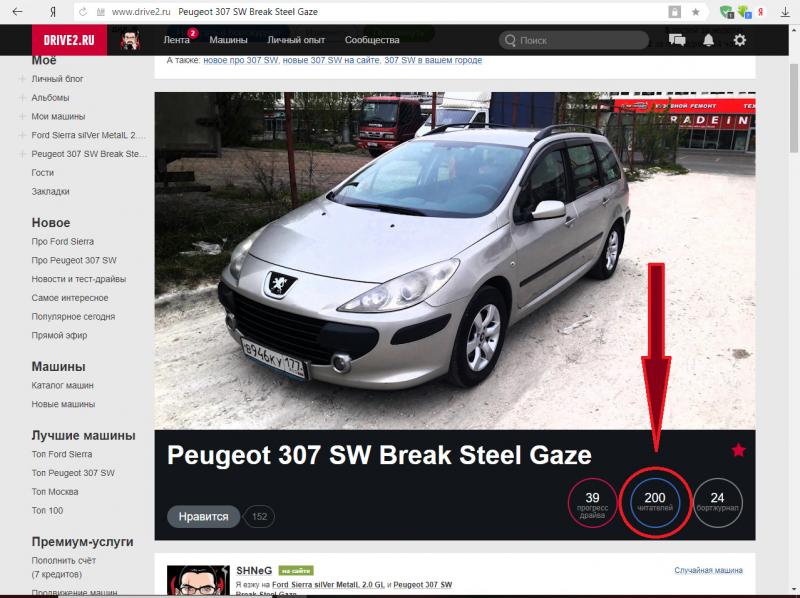Open the messages chat icon
This screenshot has height=598, width=800.
pyautogui.click(x=677, y=40)
